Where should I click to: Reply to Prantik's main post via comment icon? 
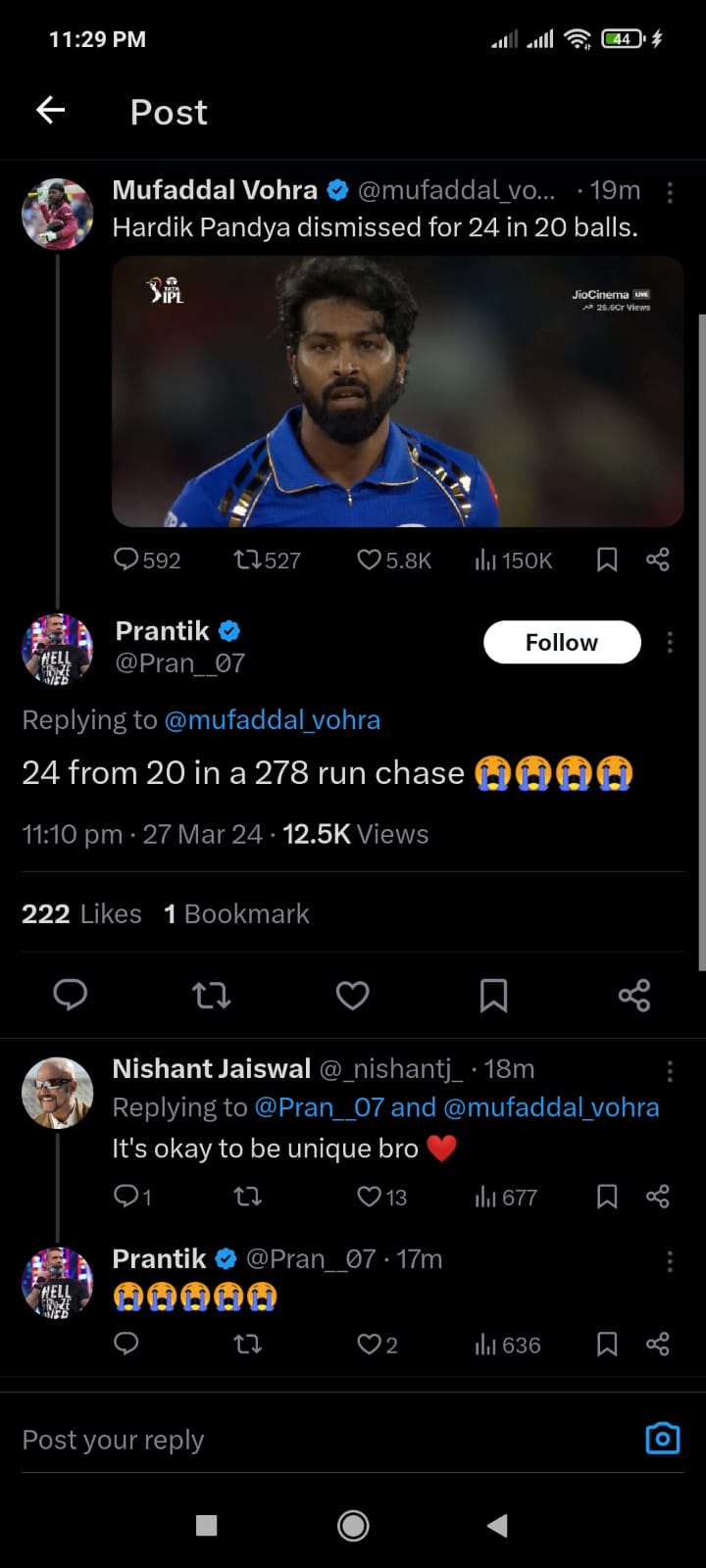[70, 996]
